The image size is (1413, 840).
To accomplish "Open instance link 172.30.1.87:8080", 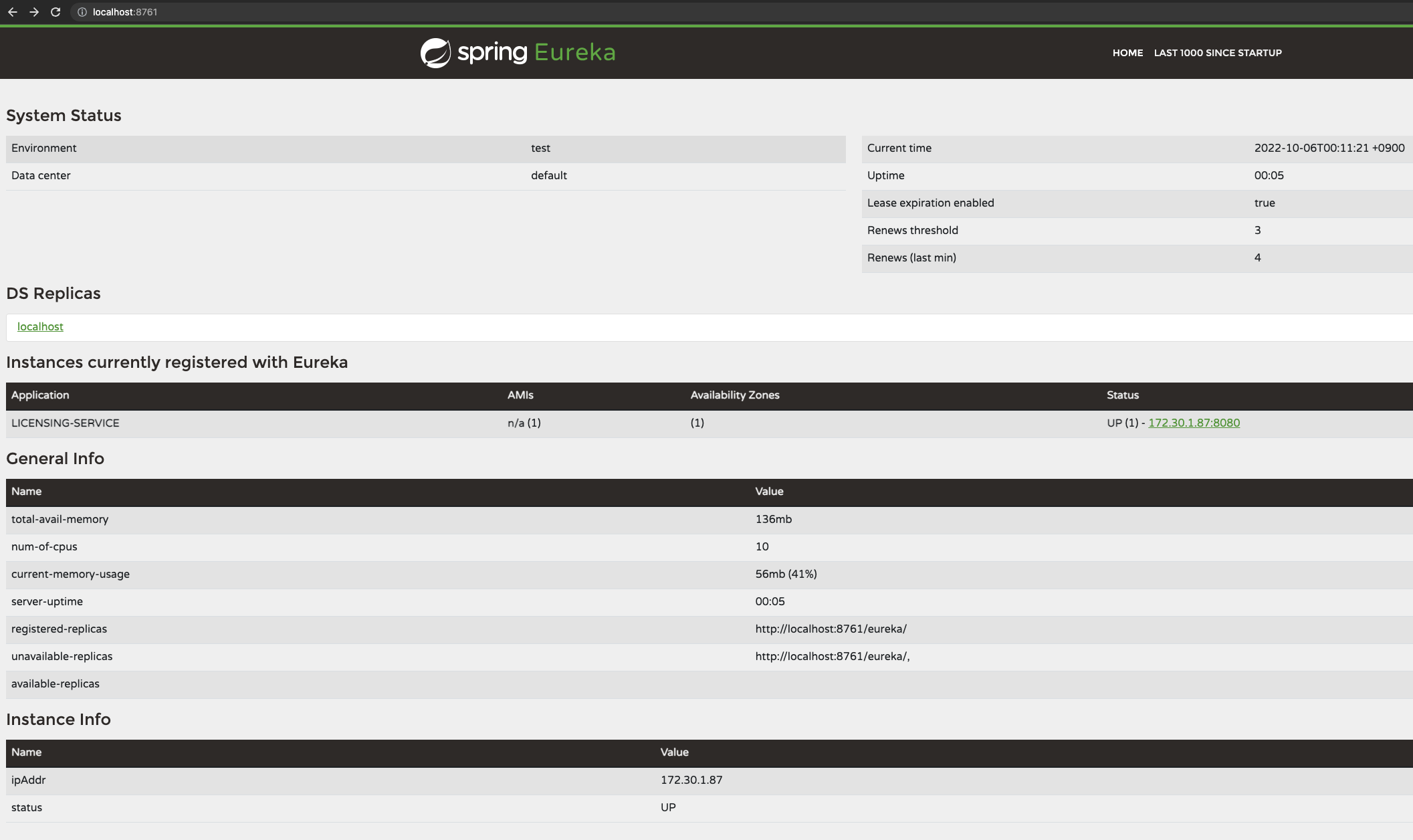I will point(1194,423).
